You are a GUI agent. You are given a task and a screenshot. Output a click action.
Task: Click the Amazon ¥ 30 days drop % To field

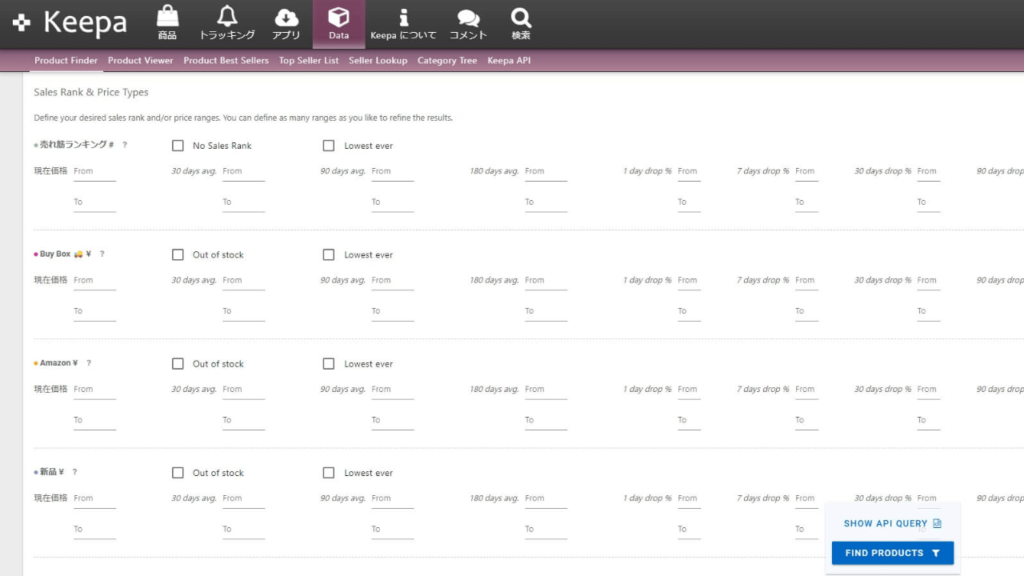pos(928,421)
